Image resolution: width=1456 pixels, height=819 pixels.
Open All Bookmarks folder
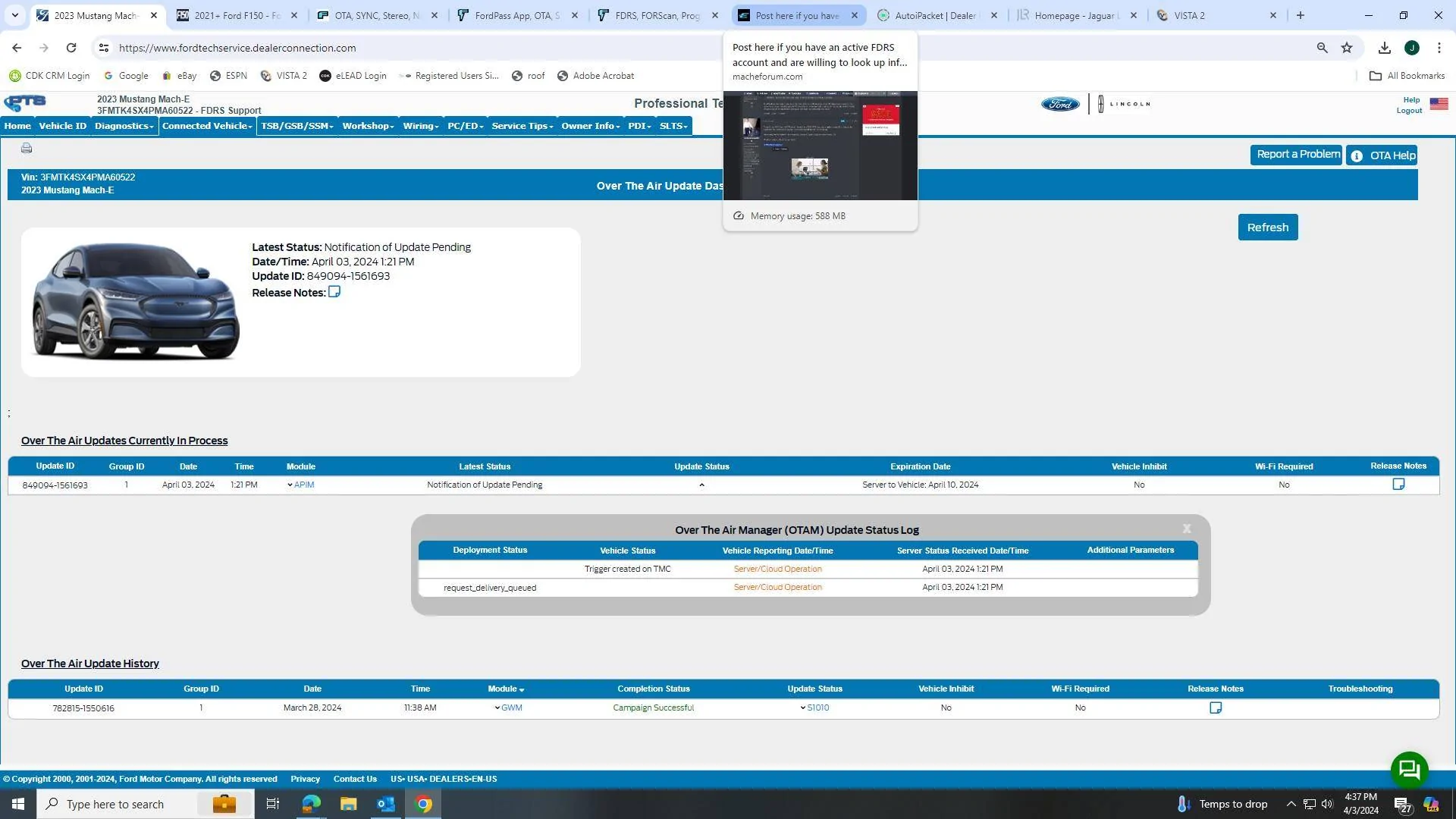coord(1407,76)
